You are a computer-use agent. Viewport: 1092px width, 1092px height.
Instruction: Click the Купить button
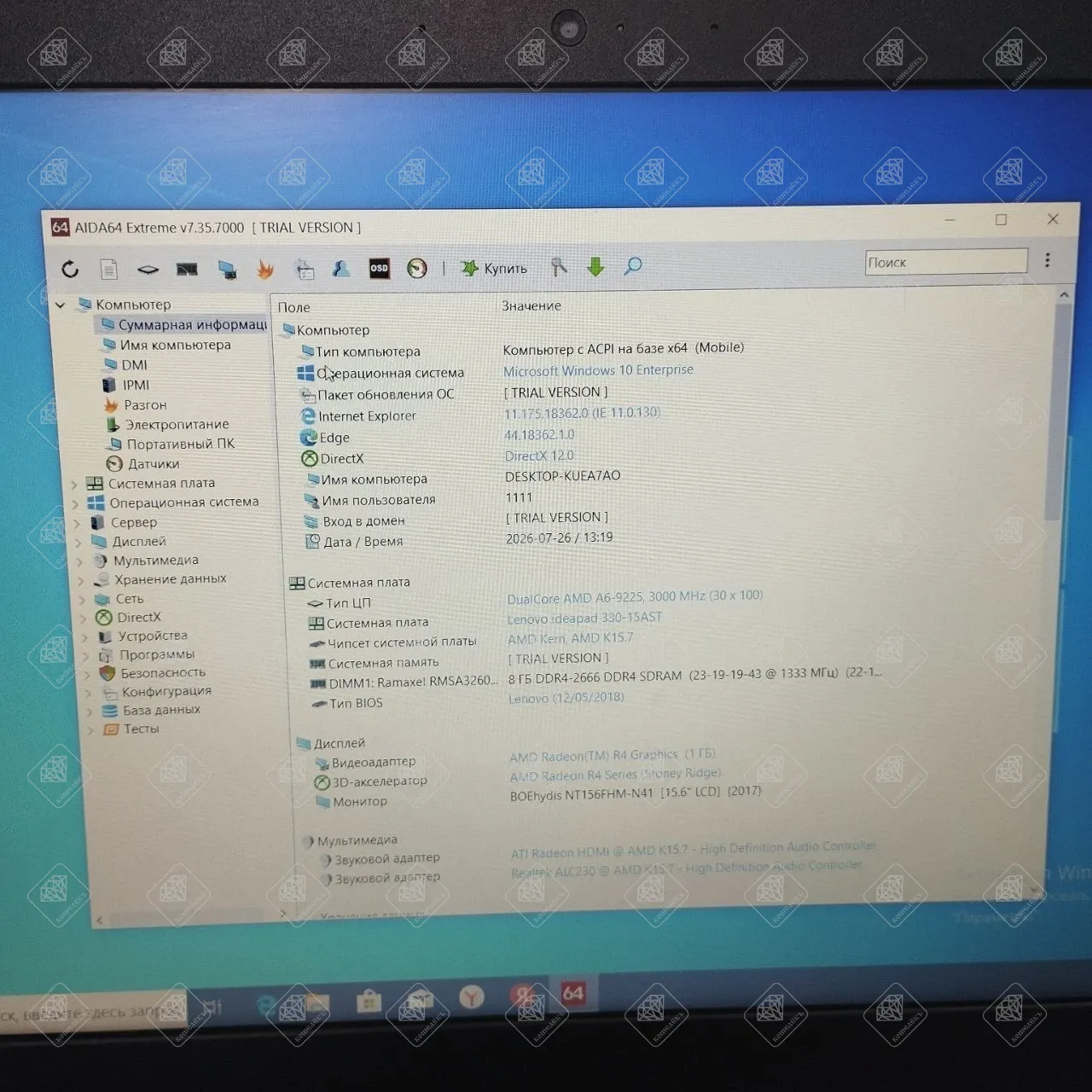[x=494, y=268]
